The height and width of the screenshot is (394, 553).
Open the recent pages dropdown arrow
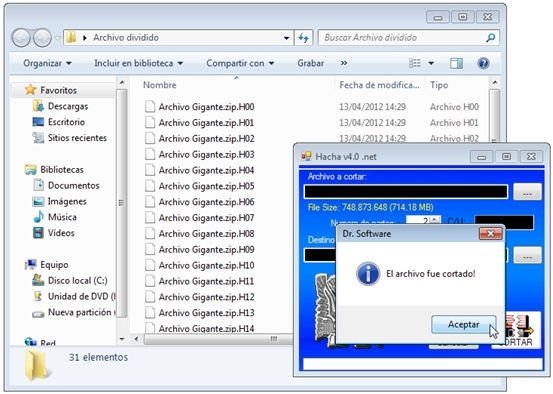pyautogui.click(x=57, y=37)
